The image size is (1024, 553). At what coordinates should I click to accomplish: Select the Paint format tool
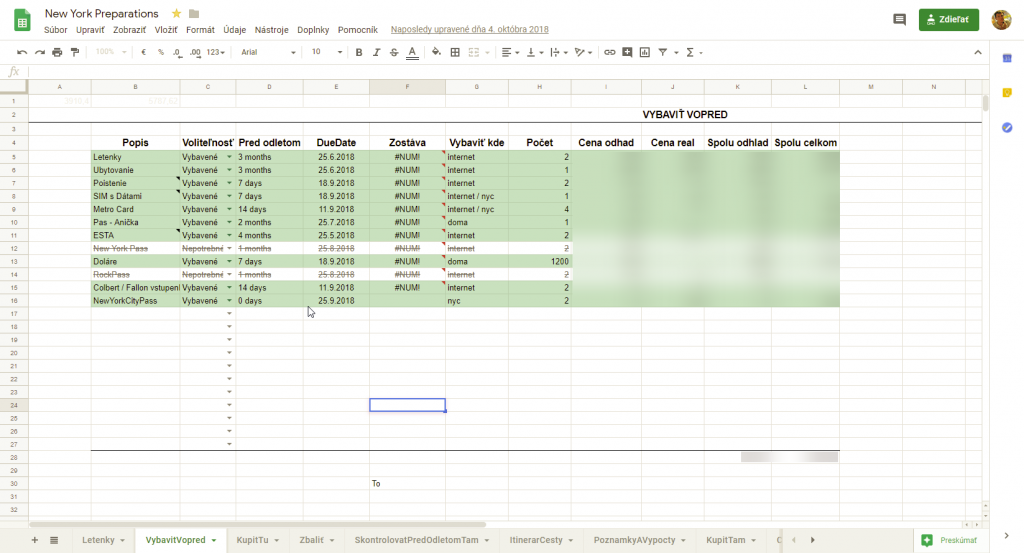(x=75, y=52)
